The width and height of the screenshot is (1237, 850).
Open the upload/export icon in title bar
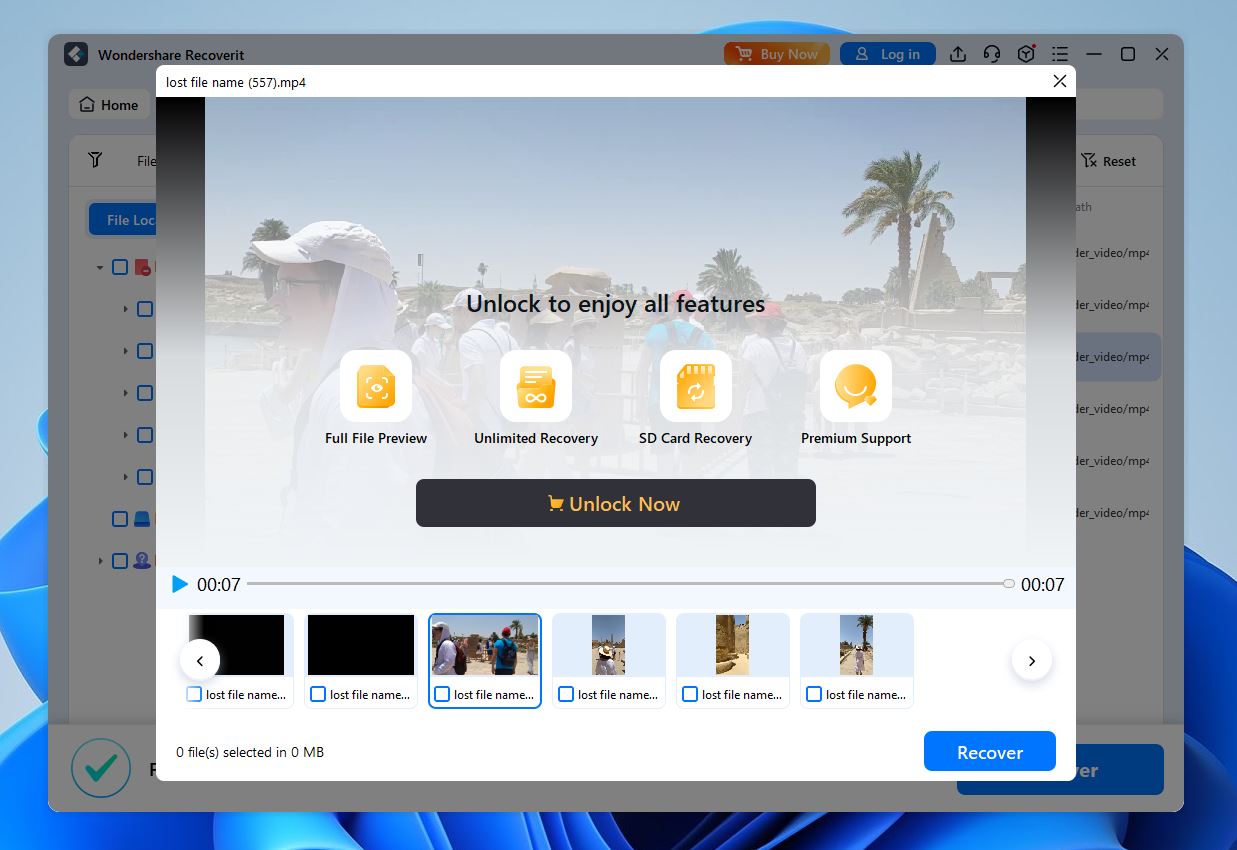coord(958,54)
